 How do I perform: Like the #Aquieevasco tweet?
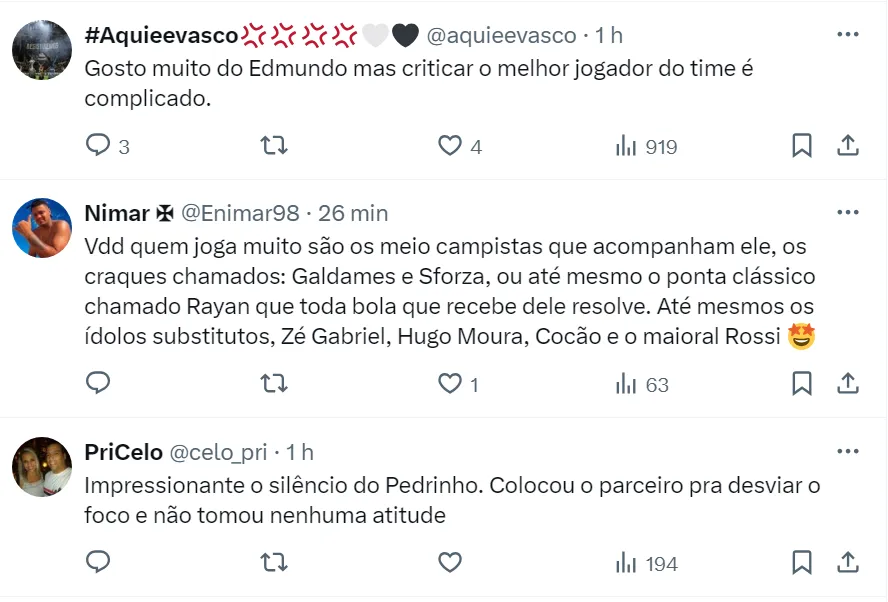450,146
